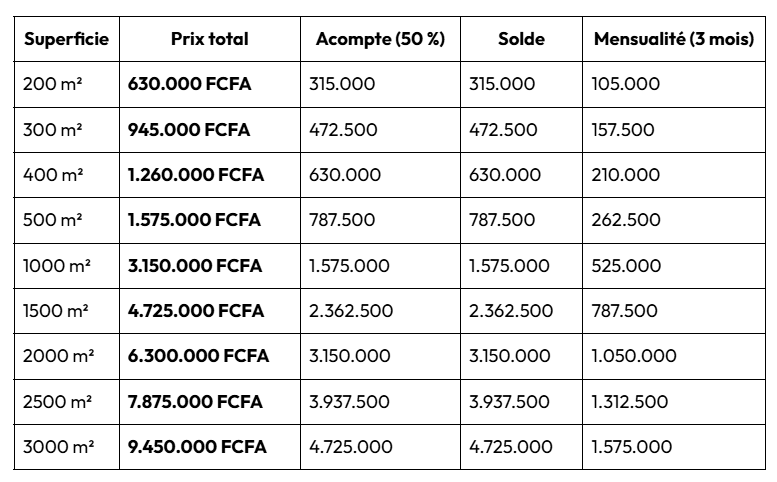The height and width of the screenshot is (482, 777).
Task: Select the Prix total header cell
Action: coord(210,39)
